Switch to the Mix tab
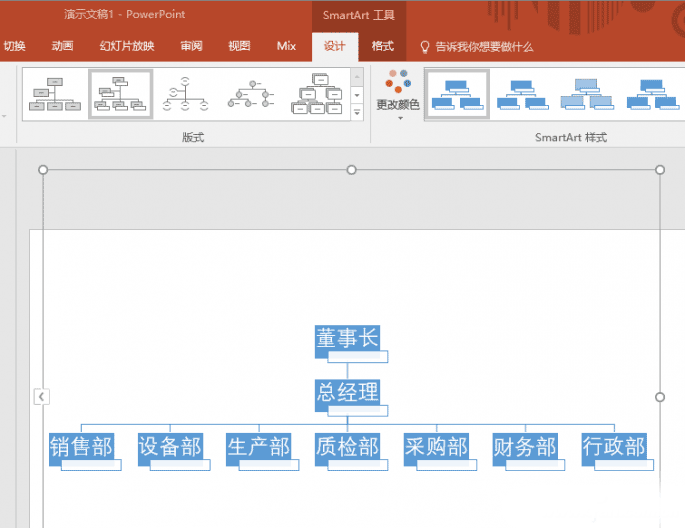 click(x=287, y=46)
